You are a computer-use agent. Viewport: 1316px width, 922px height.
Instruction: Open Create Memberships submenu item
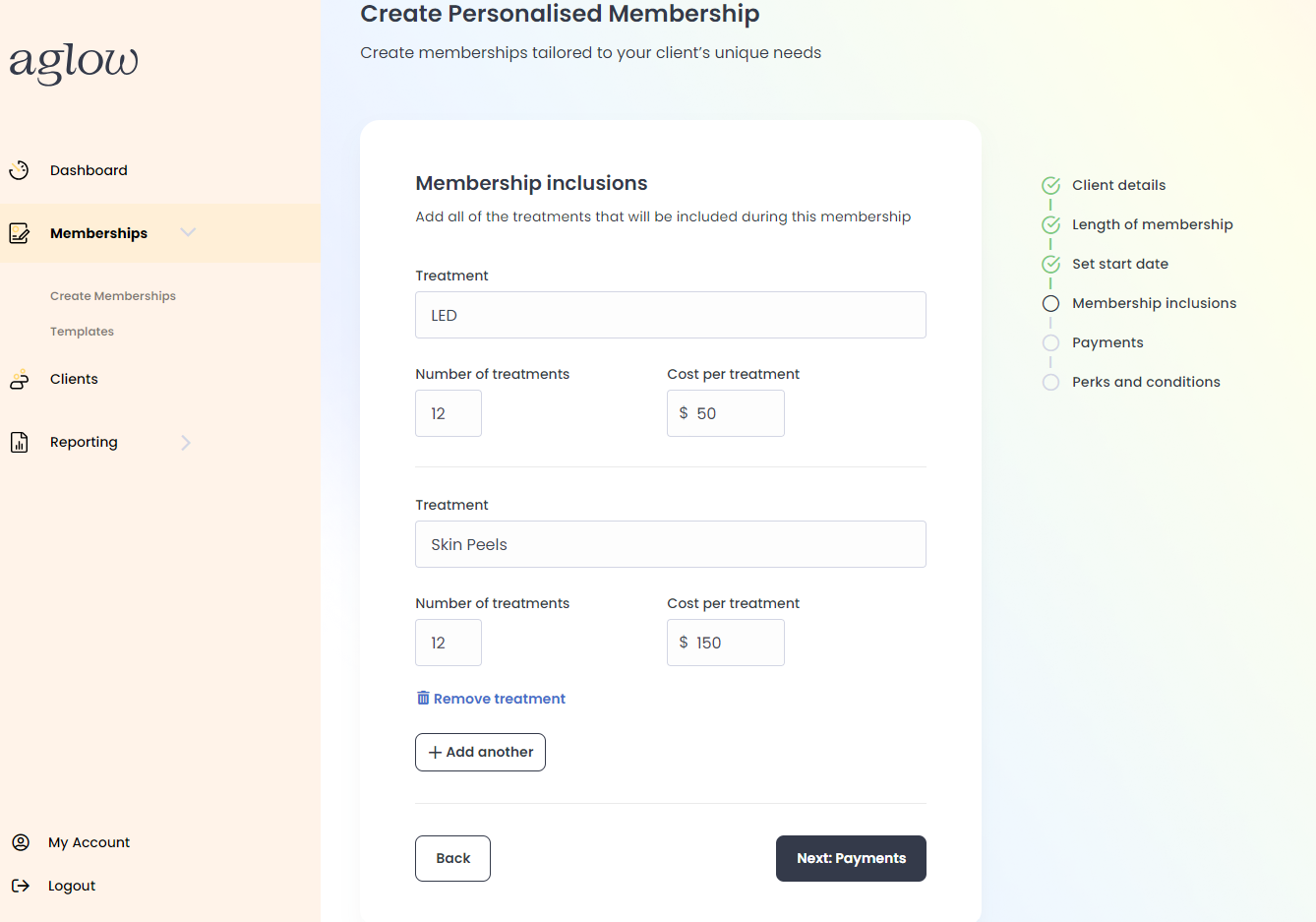[x=113, y=296]
